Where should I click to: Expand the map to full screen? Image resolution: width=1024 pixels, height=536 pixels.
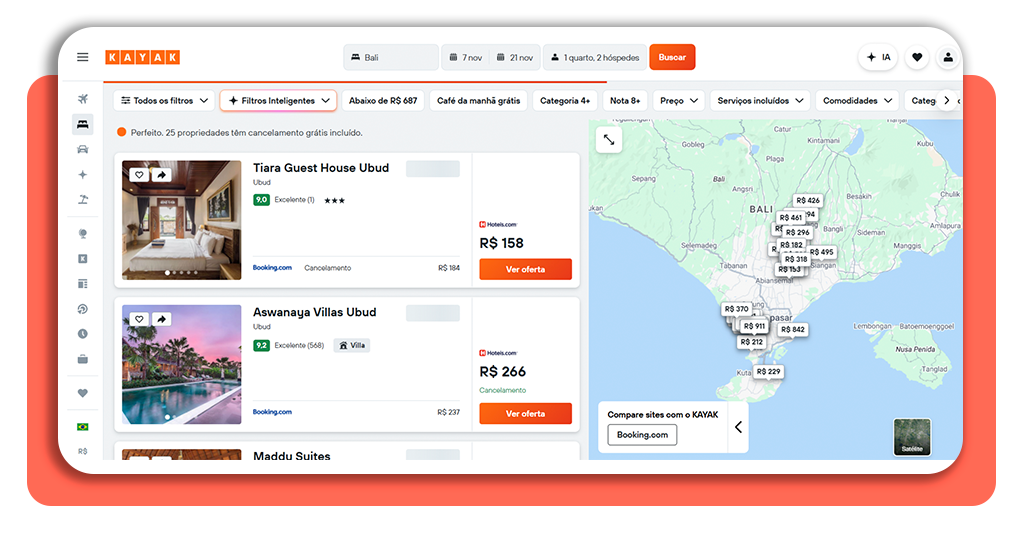(609, 140)
